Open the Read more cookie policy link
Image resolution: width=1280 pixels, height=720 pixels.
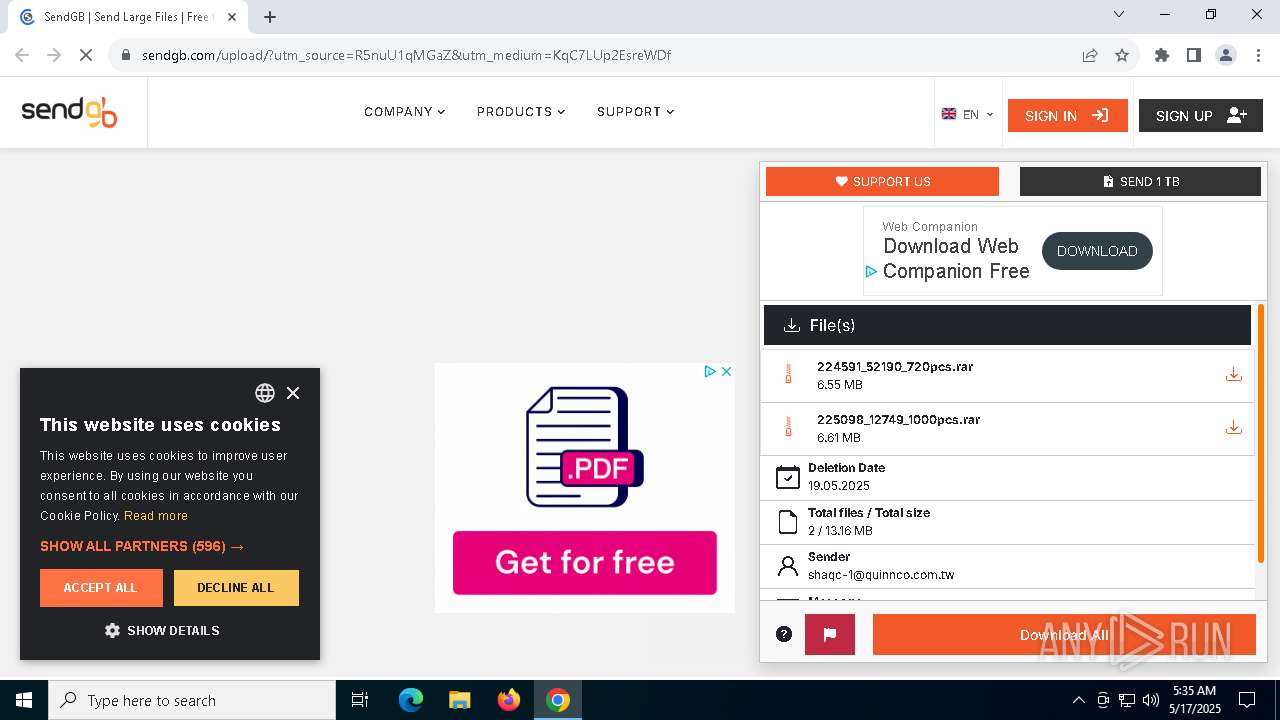pos(156,516)
